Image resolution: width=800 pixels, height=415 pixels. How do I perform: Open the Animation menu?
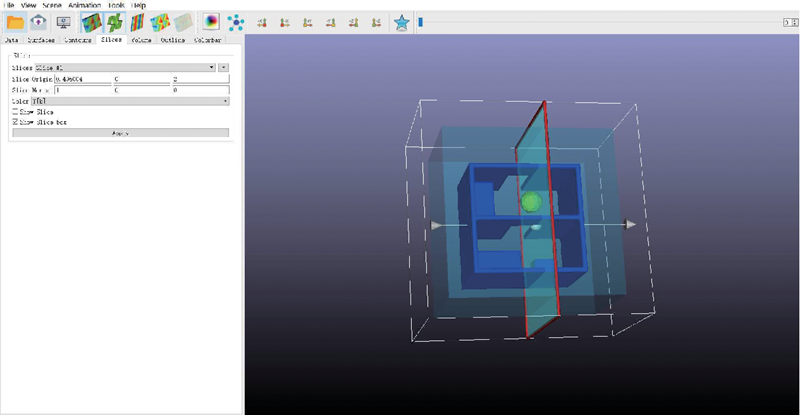[x=84, y=5]
